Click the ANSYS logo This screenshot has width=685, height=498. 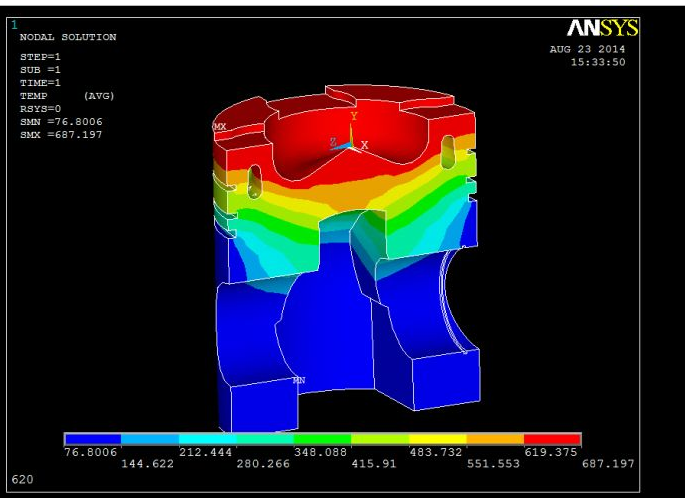(602, 28)
